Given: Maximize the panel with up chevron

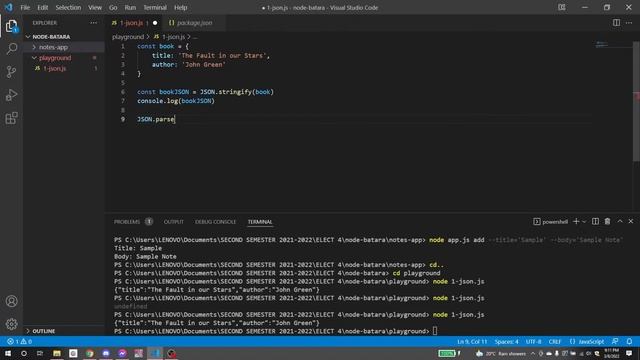Looking at the screenshot, I should (620, 221).
